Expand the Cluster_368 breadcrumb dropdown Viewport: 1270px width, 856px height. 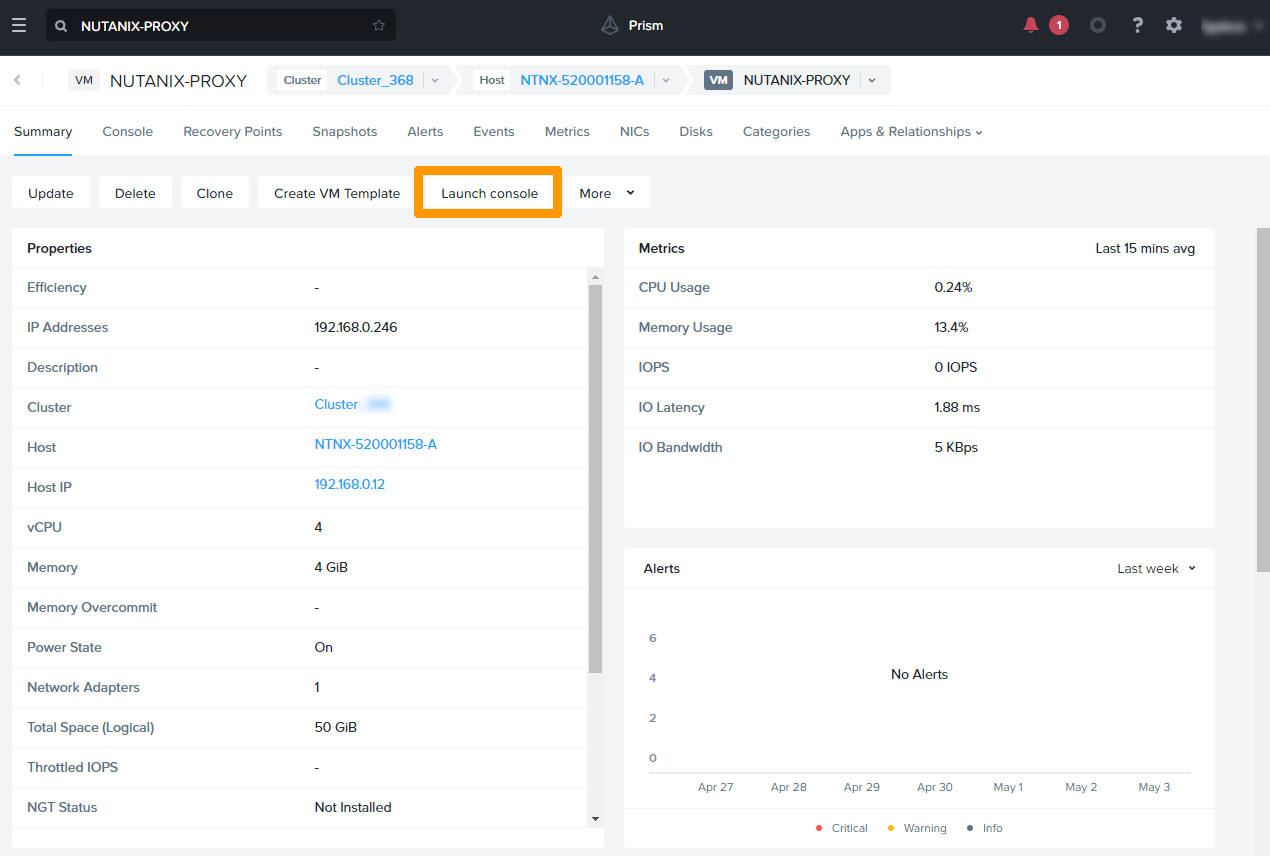[434, 79]
